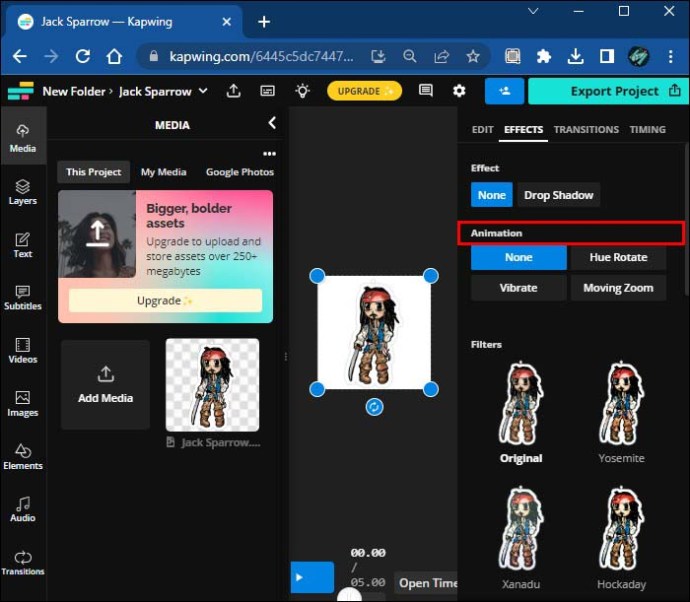Screen dimensions: 690x602
Task: Expand the Jack Sparrow project name dropdown
Action: click(x=203, y=91)
